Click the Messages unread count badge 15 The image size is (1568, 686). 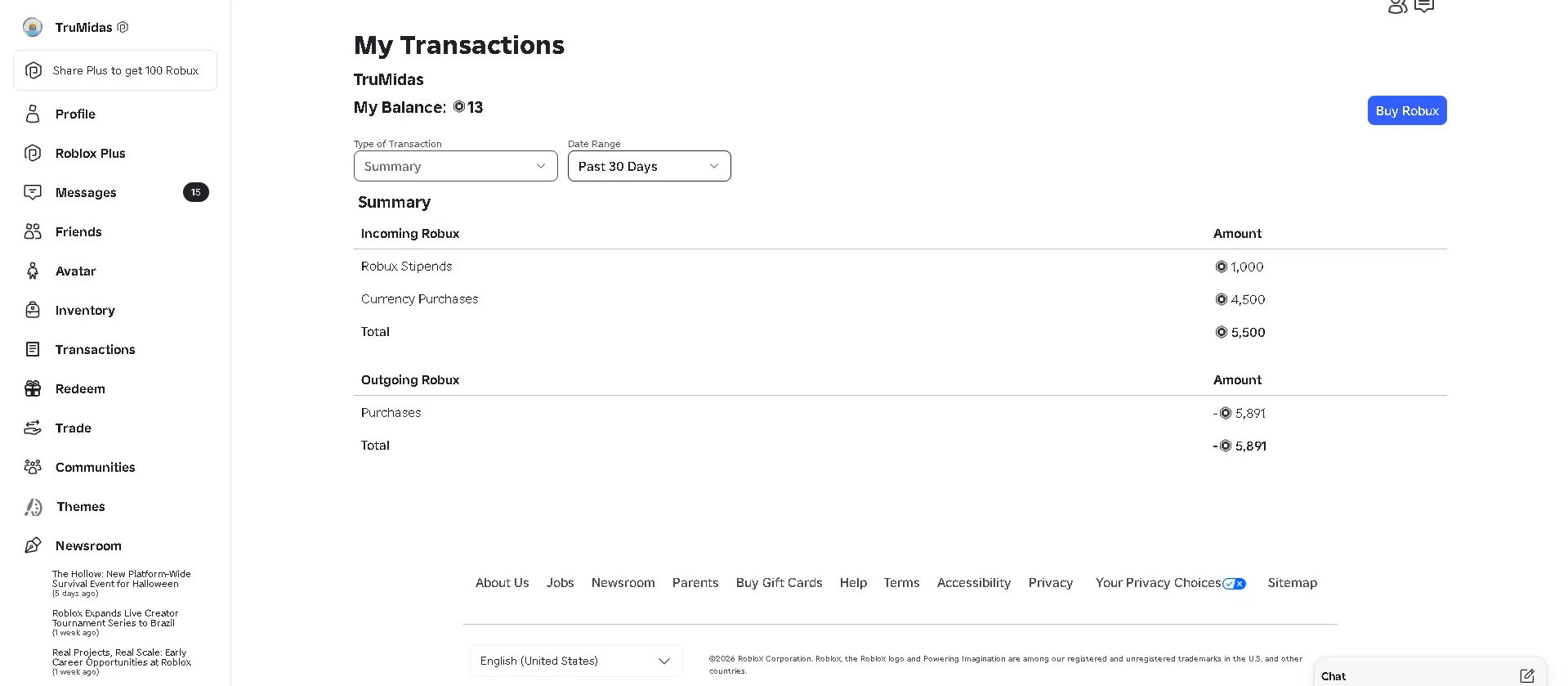click(196, 192)
